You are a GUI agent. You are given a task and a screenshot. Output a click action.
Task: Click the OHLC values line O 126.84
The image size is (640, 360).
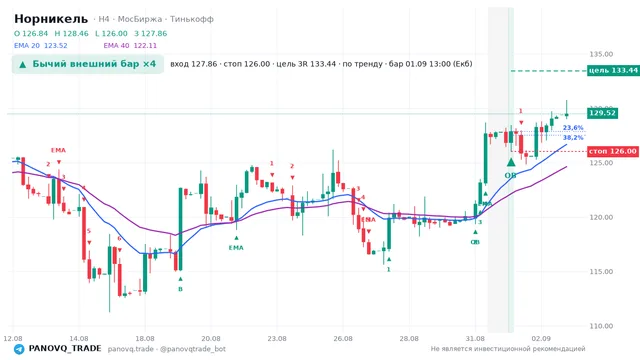pos(91,33)
